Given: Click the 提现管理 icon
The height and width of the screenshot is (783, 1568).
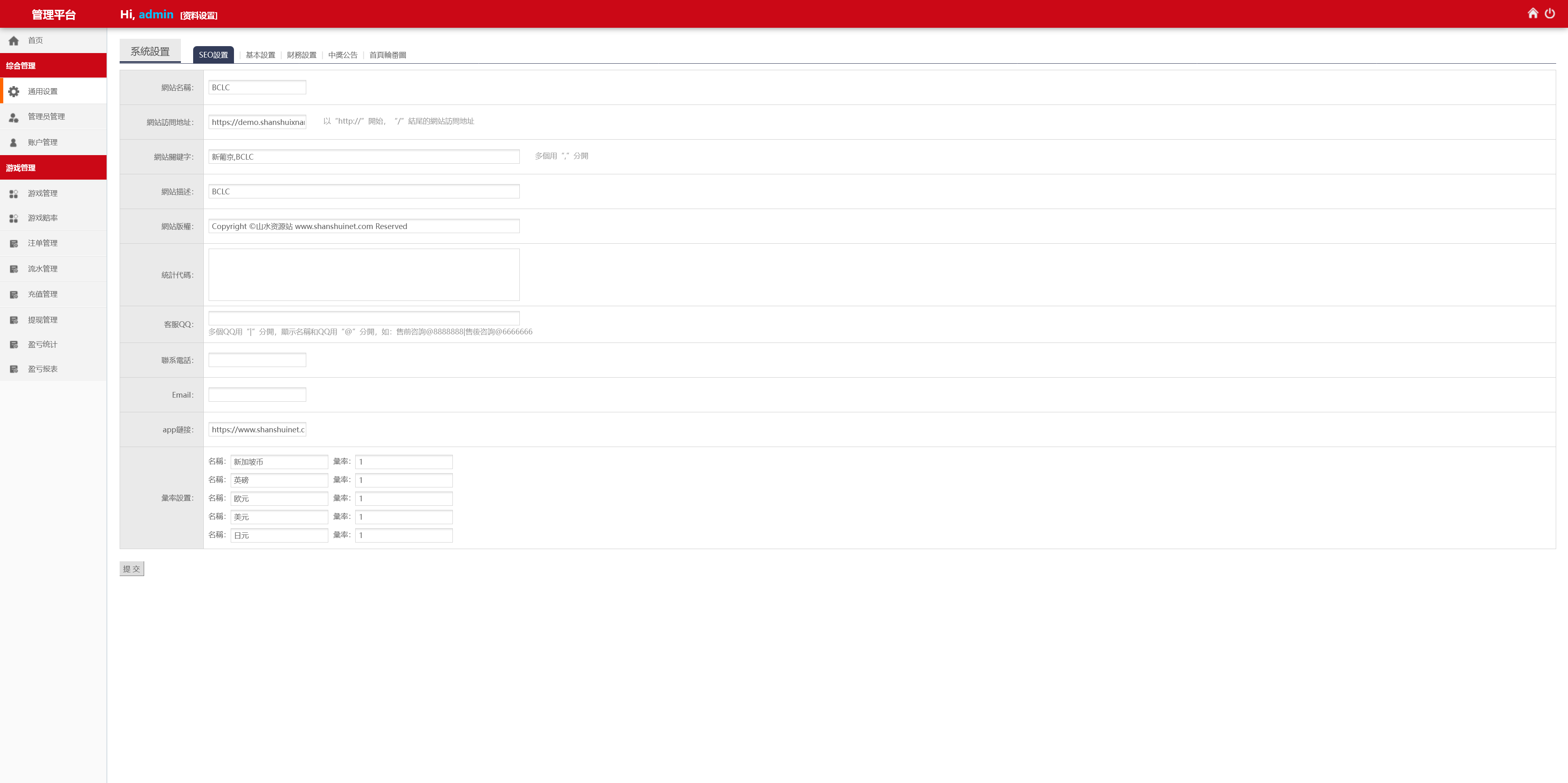Looking at the screenshot, I should tap(13, 320).
